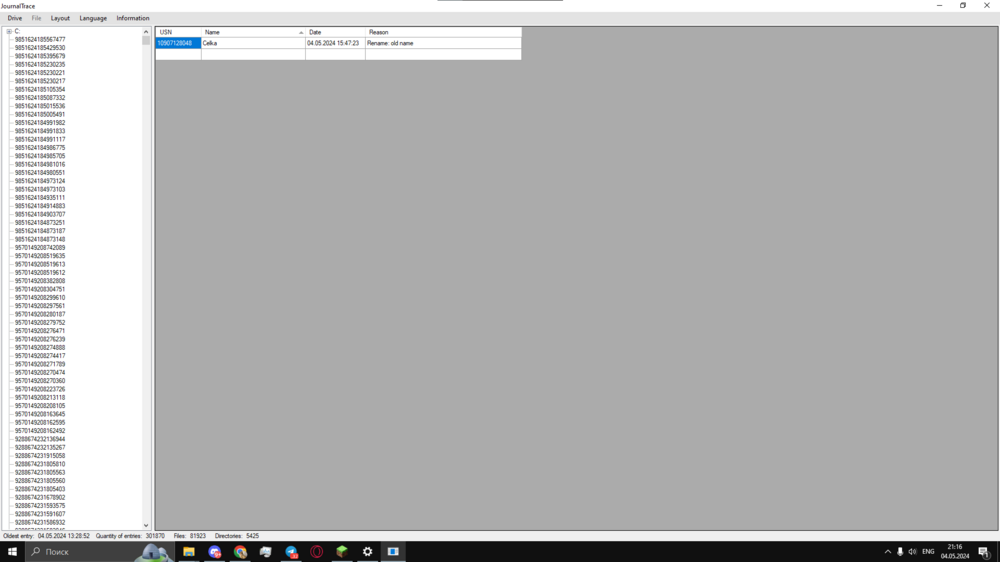This screenshot has height=562, width=1000.
Task: Select the tree entry 9851624184935111
Action: coord(40,198)
